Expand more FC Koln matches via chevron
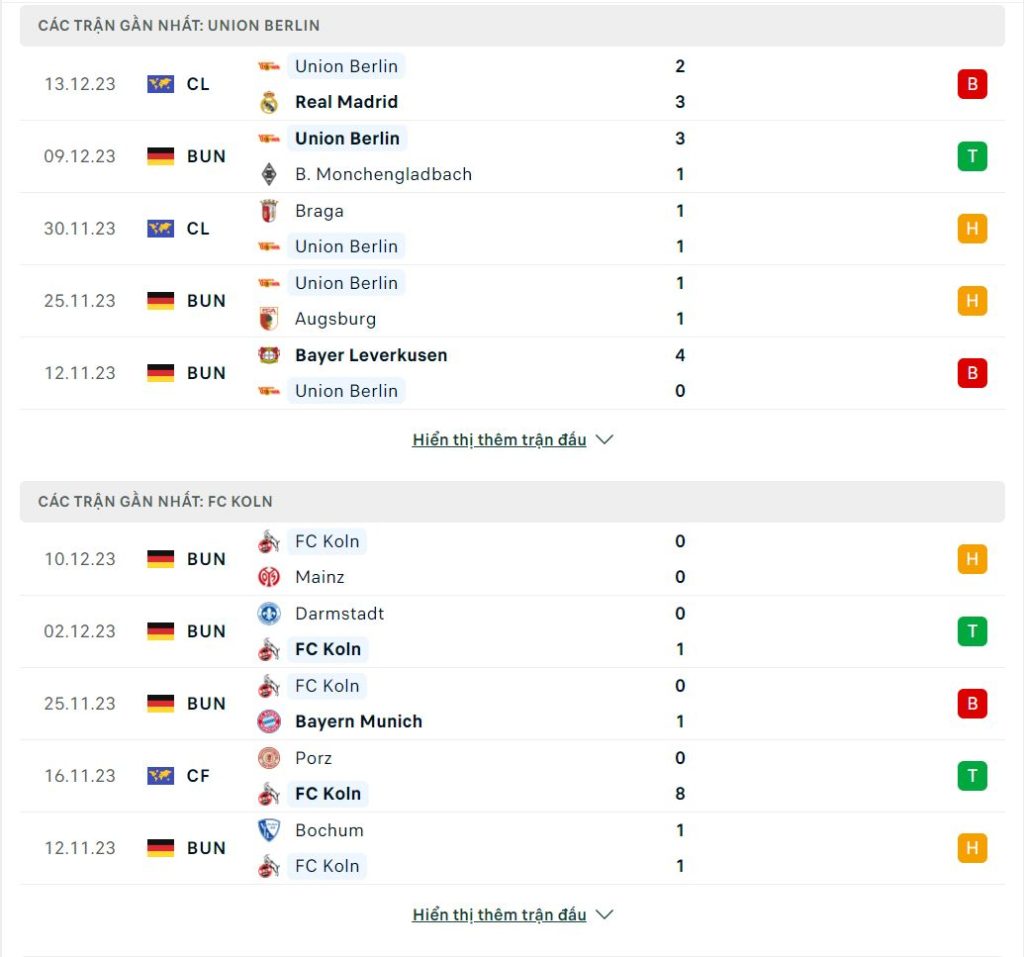 click(605, 915)
